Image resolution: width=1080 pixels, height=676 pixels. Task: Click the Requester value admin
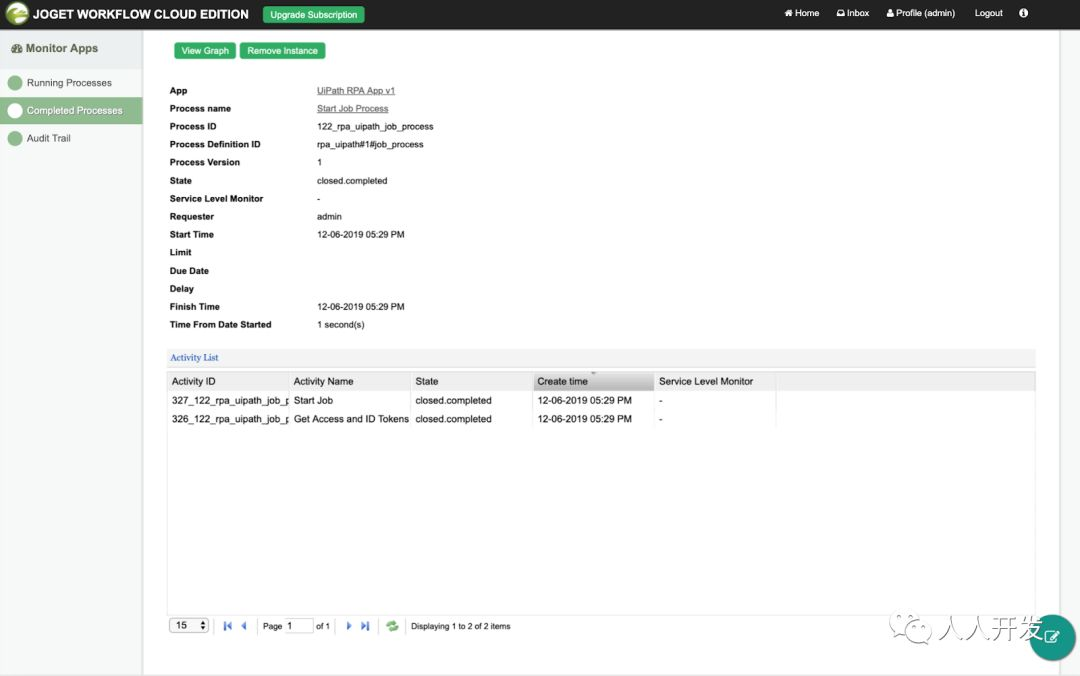click(329, 216)
